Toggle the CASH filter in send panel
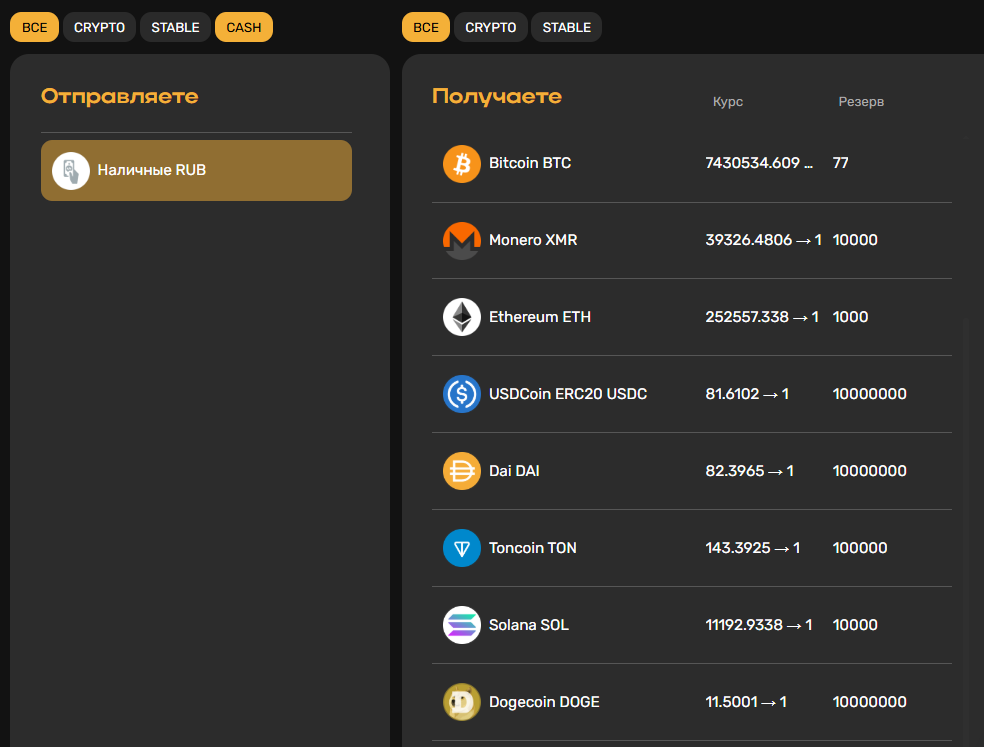The height and width of the screenshot is (747, 984). pos(244,27)
